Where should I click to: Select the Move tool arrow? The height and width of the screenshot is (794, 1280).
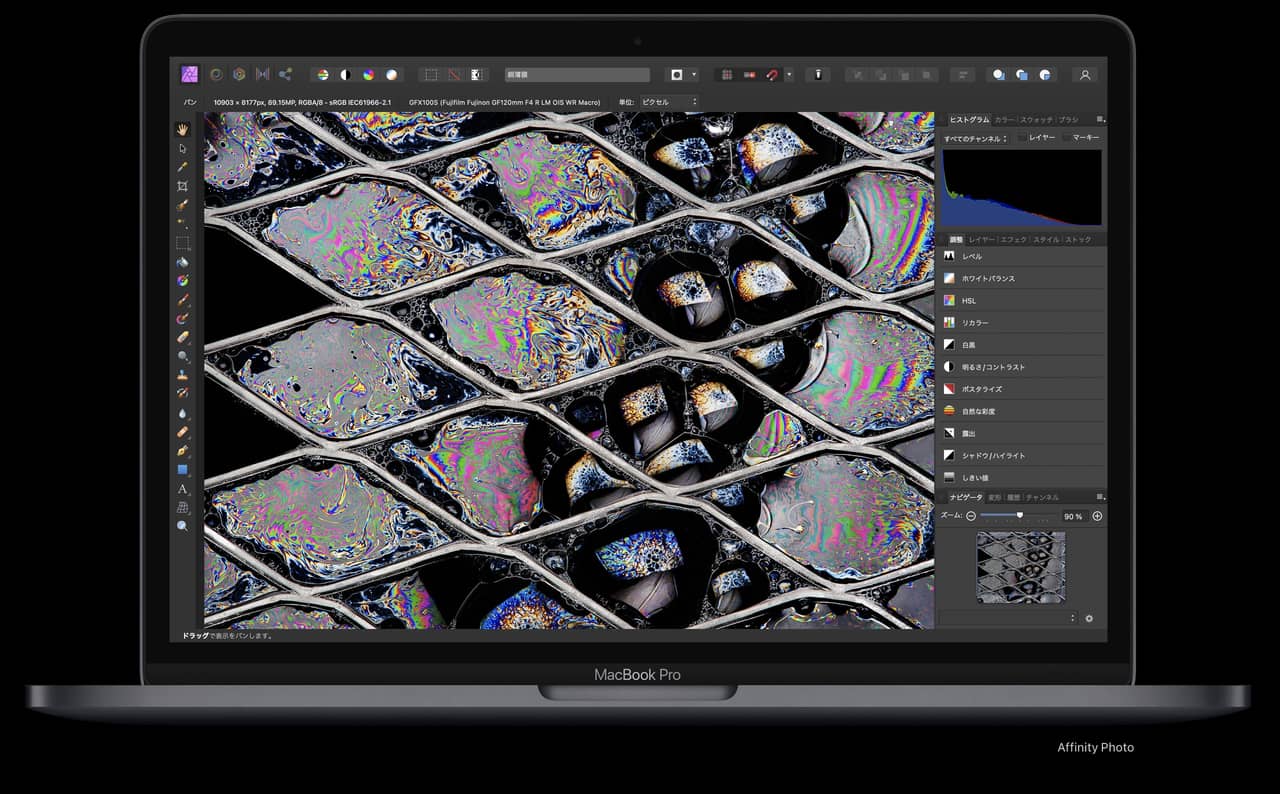click(183, 148)
